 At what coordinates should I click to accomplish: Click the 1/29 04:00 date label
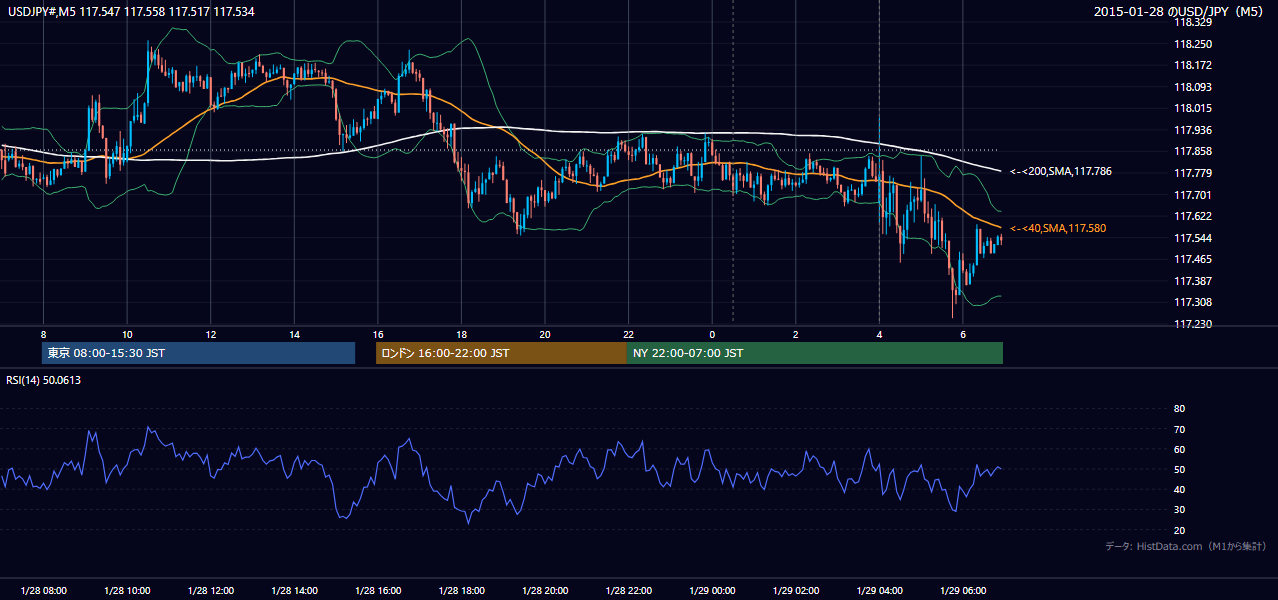879,591
